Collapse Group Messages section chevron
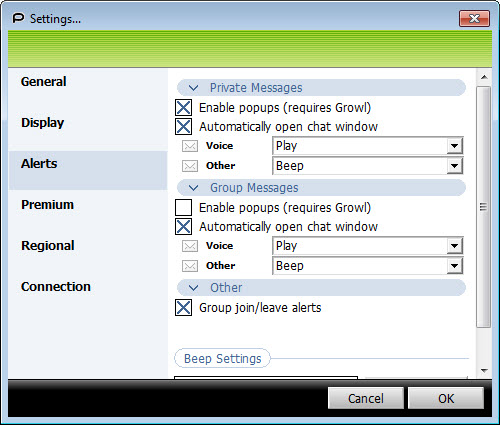 coord(193,188)
